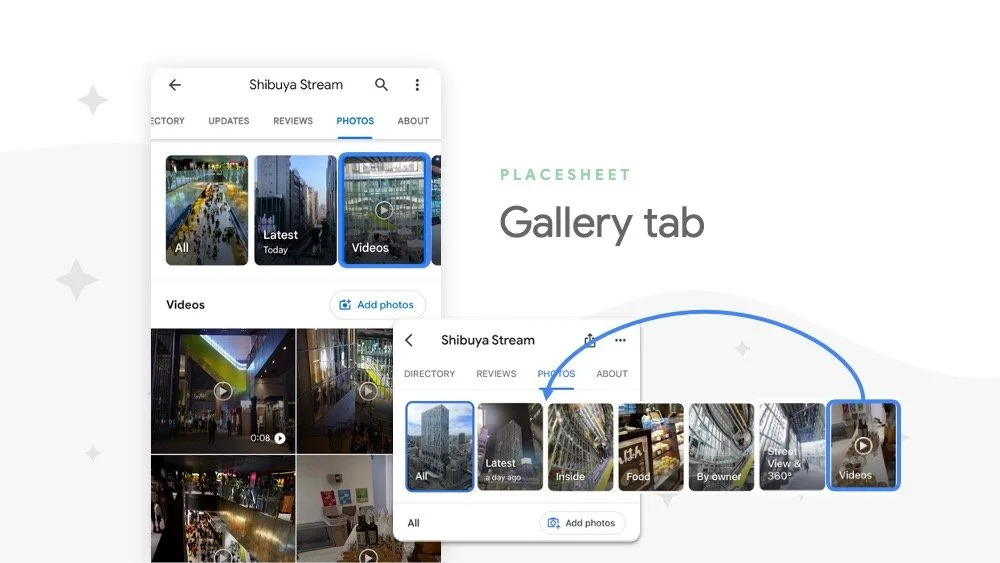Tap Add photos button next to Videos heading
1000x563 pixels.
coord(378,305)
